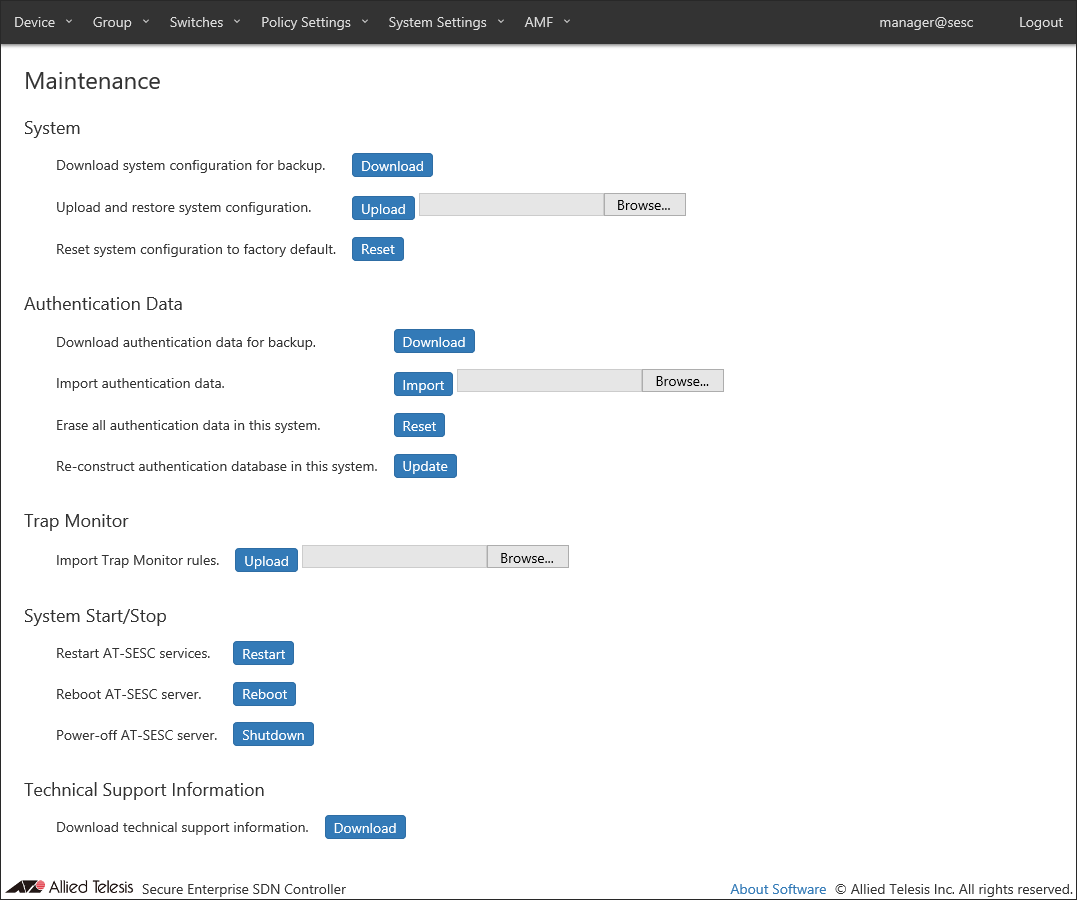Open the System Settings menu

pos(446,22)
